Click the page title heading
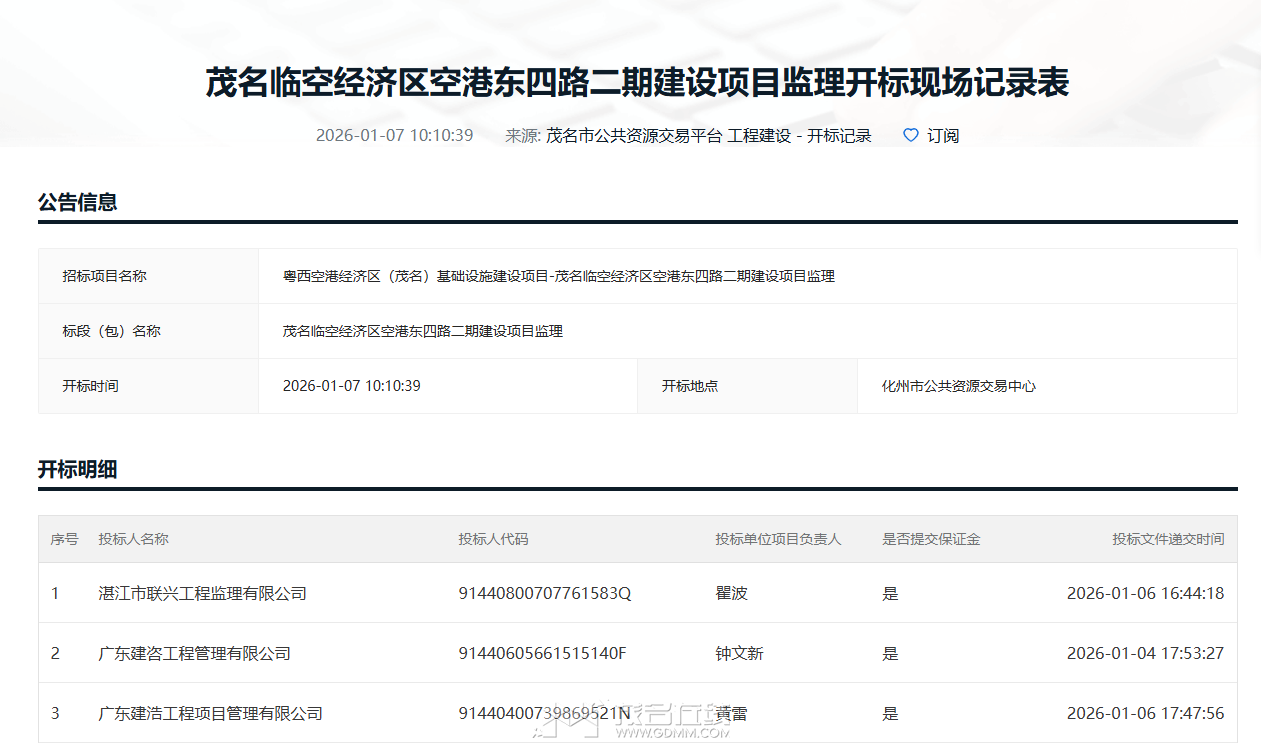 pos(637,83)
